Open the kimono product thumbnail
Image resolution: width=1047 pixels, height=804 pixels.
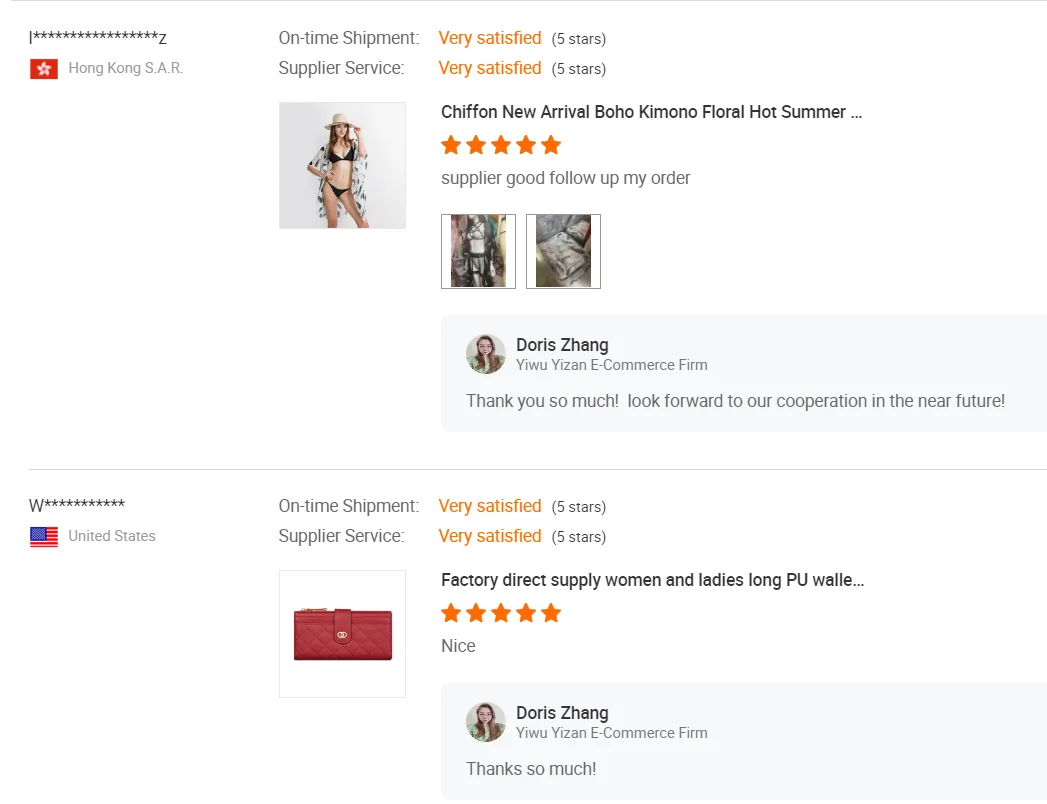(342, 165)
